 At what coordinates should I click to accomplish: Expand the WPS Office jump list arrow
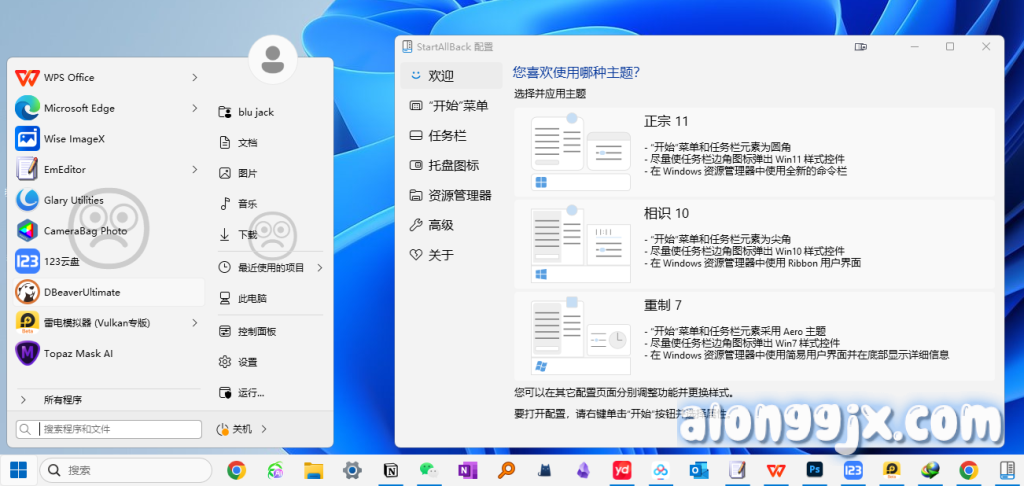[195, 78]
